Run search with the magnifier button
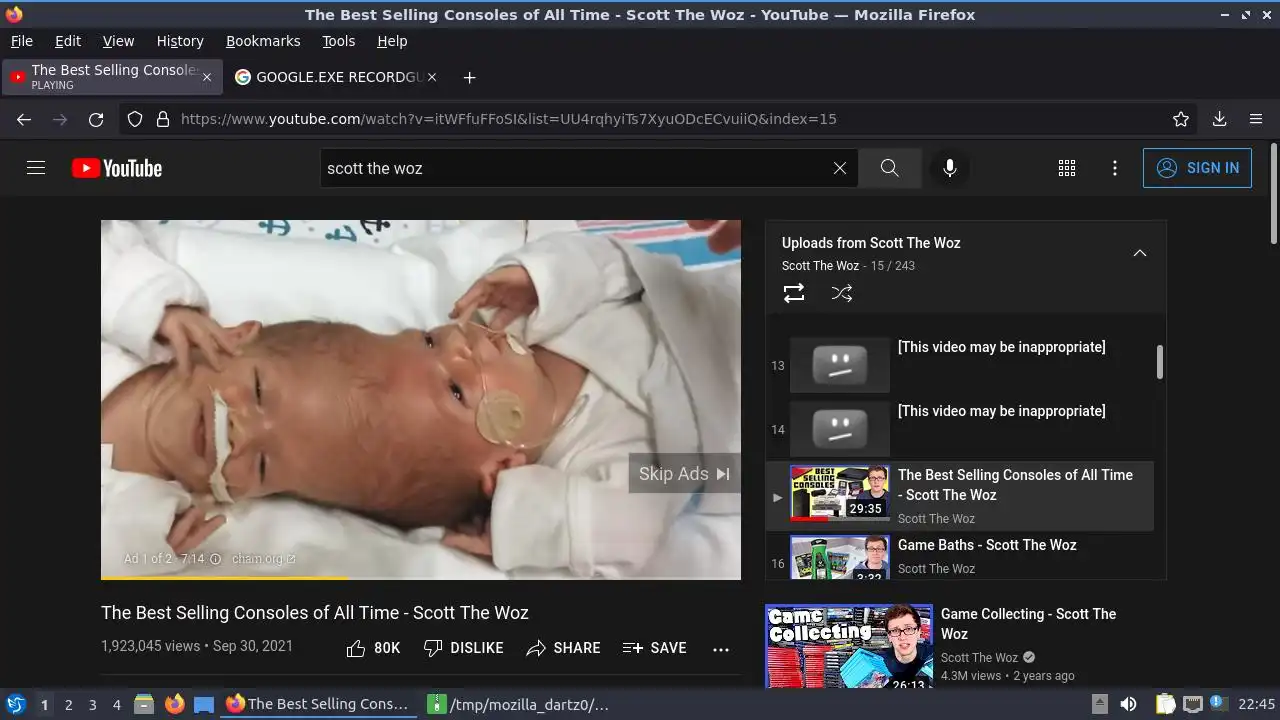This screenshot has width=1280, height=720. coord(889,168)
